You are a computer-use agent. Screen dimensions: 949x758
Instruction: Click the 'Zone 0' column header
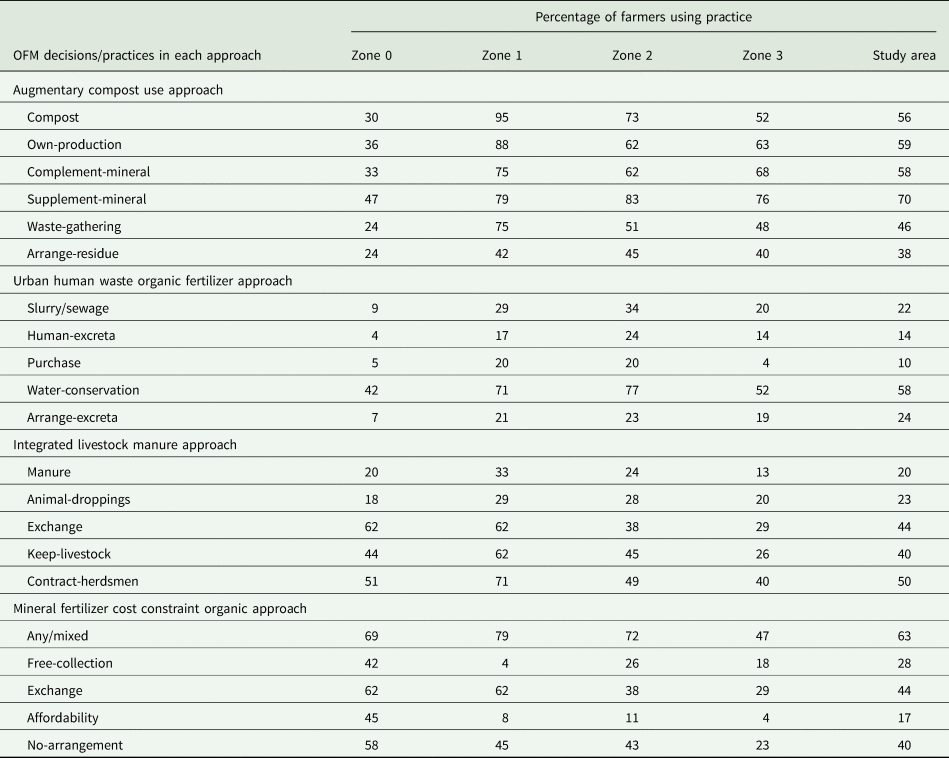[x=371, y=55]
